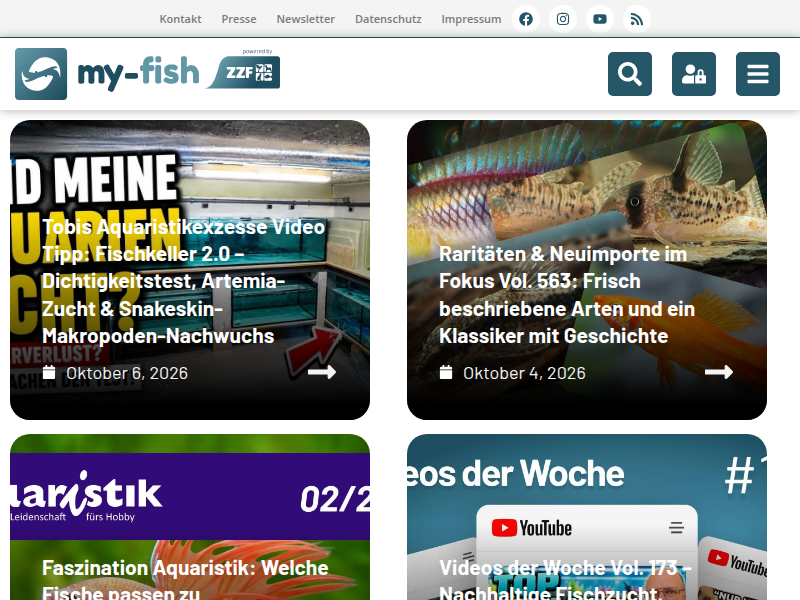The width and height of the screenshot is (800, 600).
Task: Open the Presse link
Action: 239,19
